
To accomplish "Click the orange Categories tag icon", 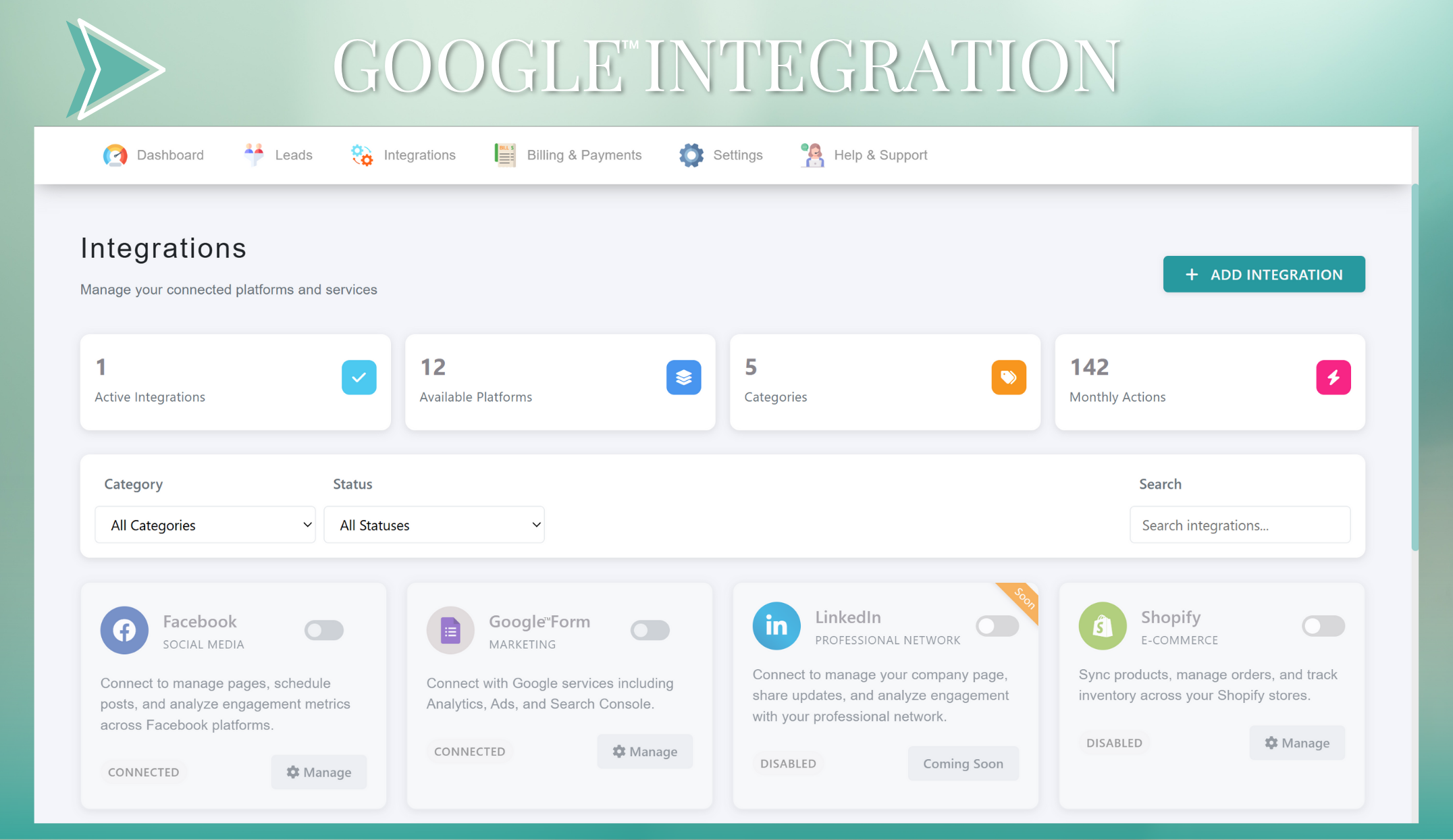I will point(1009,377).
